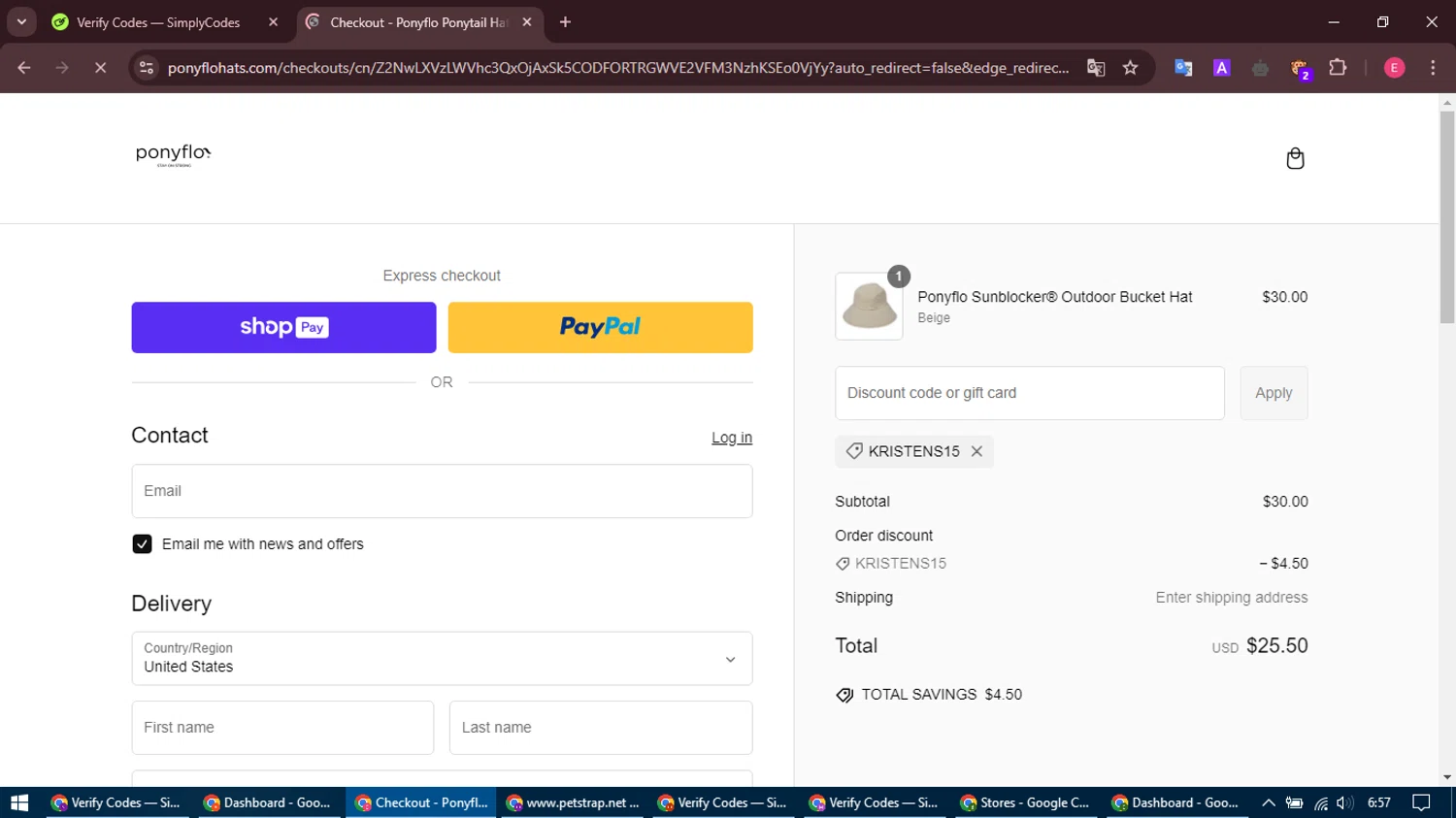Go back to previous page
1456x818 pixels.
(24, 68)
